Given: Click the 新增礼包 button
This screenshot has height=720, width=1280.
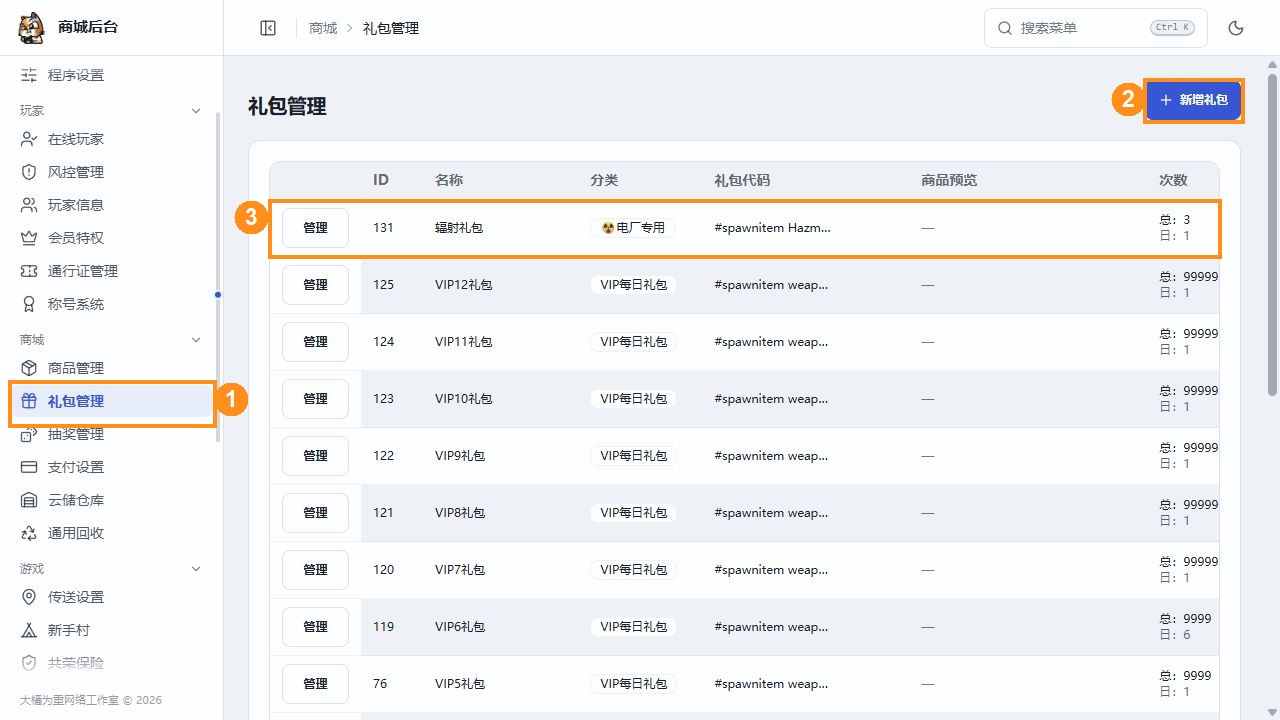Looking at the screenshot, I should click(x=1193, y=100).
